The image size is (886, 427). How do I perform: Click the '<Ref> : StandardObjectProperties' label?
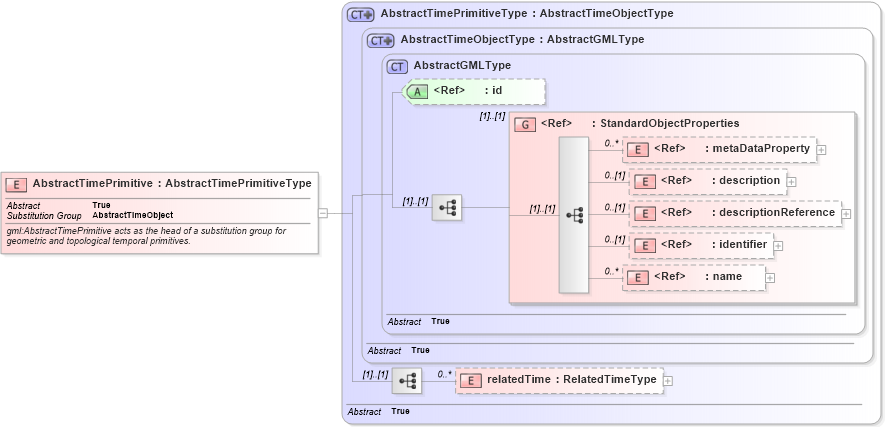coord(640,124)
